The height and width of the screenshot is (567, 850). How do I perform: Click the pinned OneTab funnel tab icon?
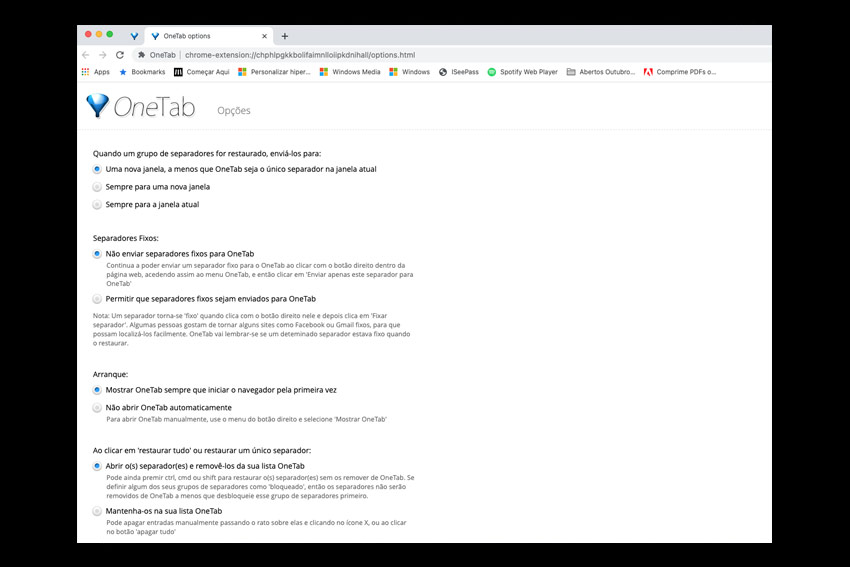(134, 36)
